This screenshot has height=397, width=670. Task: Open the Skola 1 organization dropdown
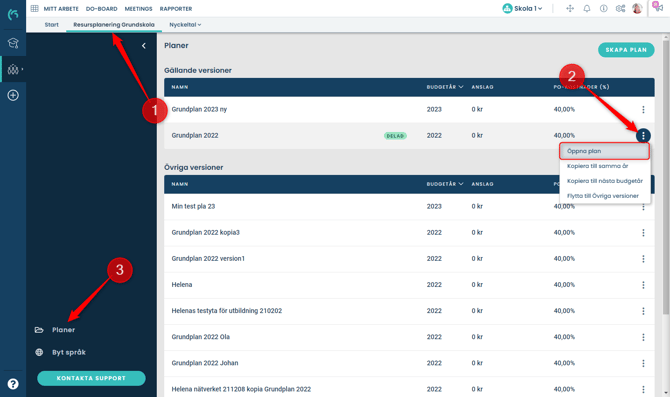(x=522, y=9)
